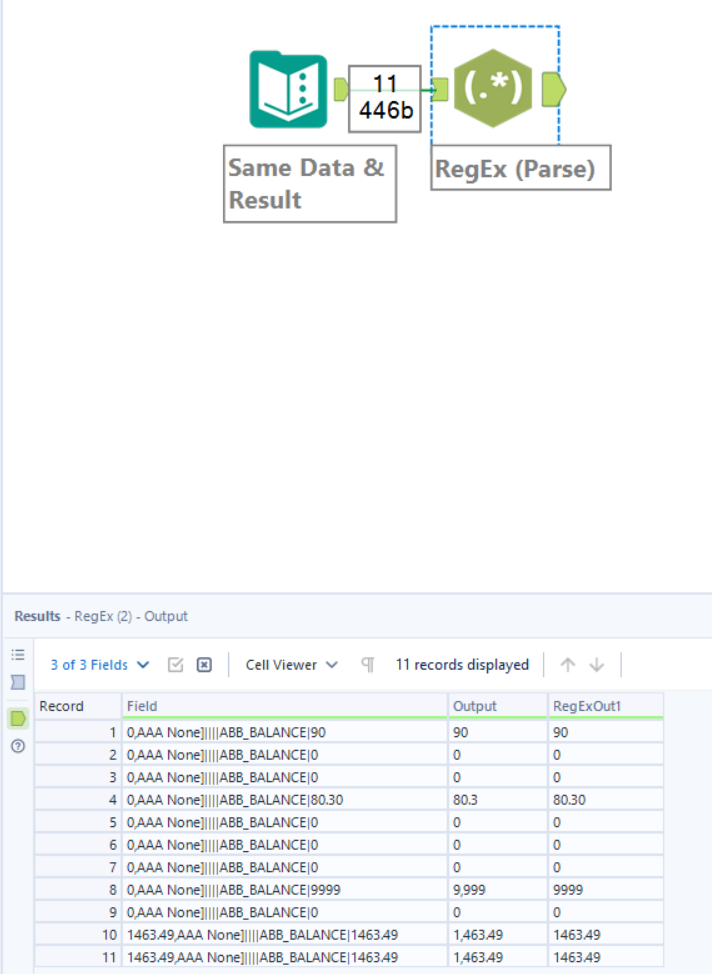Uncheck all fields using the X box

click(x=204, y=665)
